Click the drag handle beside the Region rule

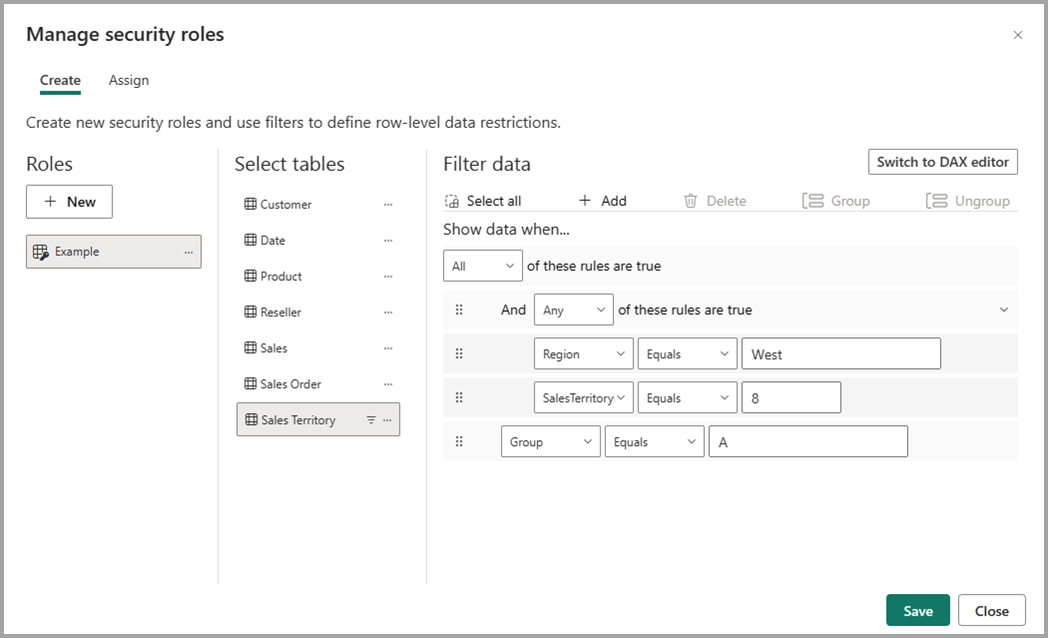coord(459,354)
